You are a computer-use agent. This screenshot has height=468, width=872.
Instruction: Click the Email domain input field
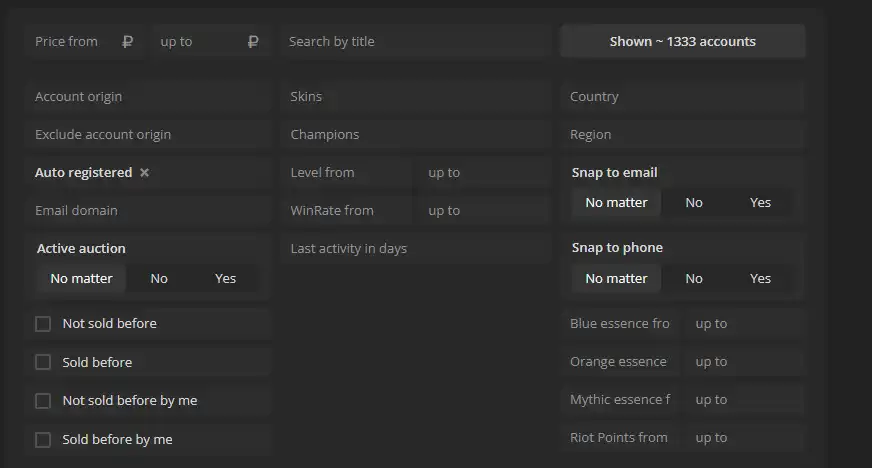click(150, 211)
